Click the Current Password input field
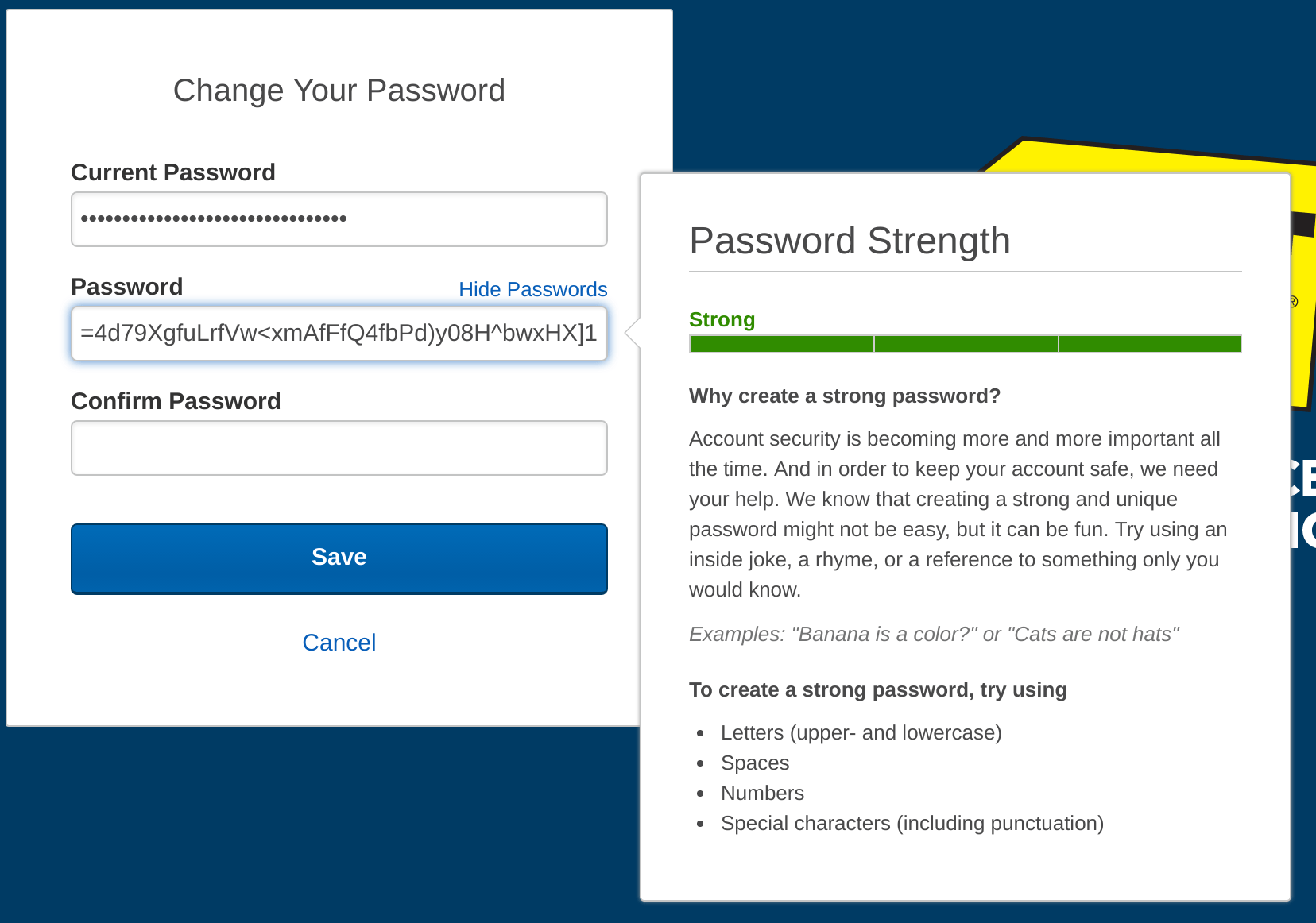This screenshot has height=923, width=1316. coord(339,219)
